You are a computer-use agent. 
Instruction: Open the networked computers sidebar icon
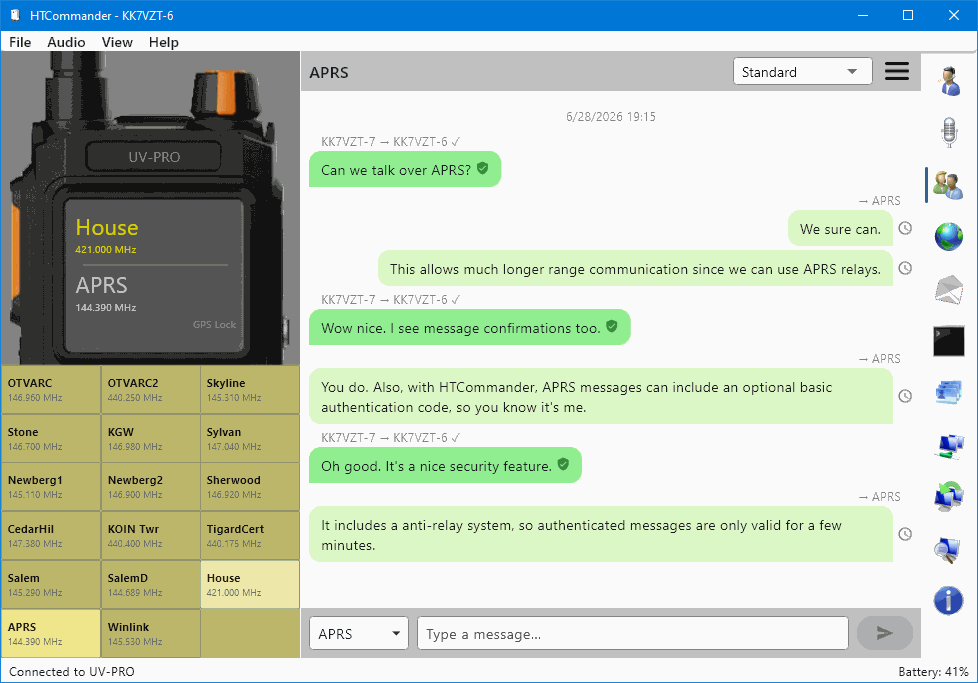949,445
